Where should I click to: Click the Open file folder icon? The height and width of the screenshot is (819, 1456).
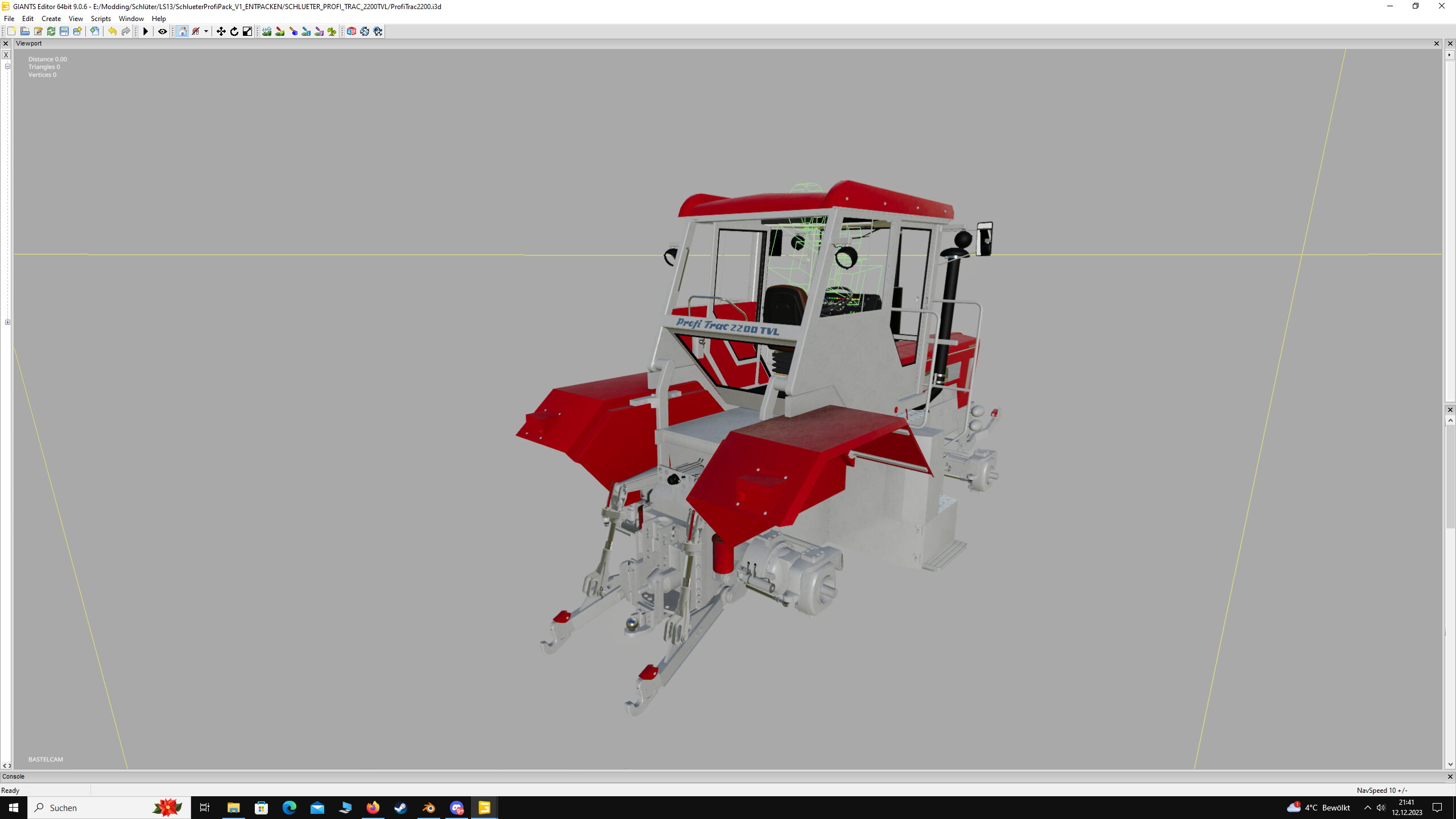click(24, 31)
